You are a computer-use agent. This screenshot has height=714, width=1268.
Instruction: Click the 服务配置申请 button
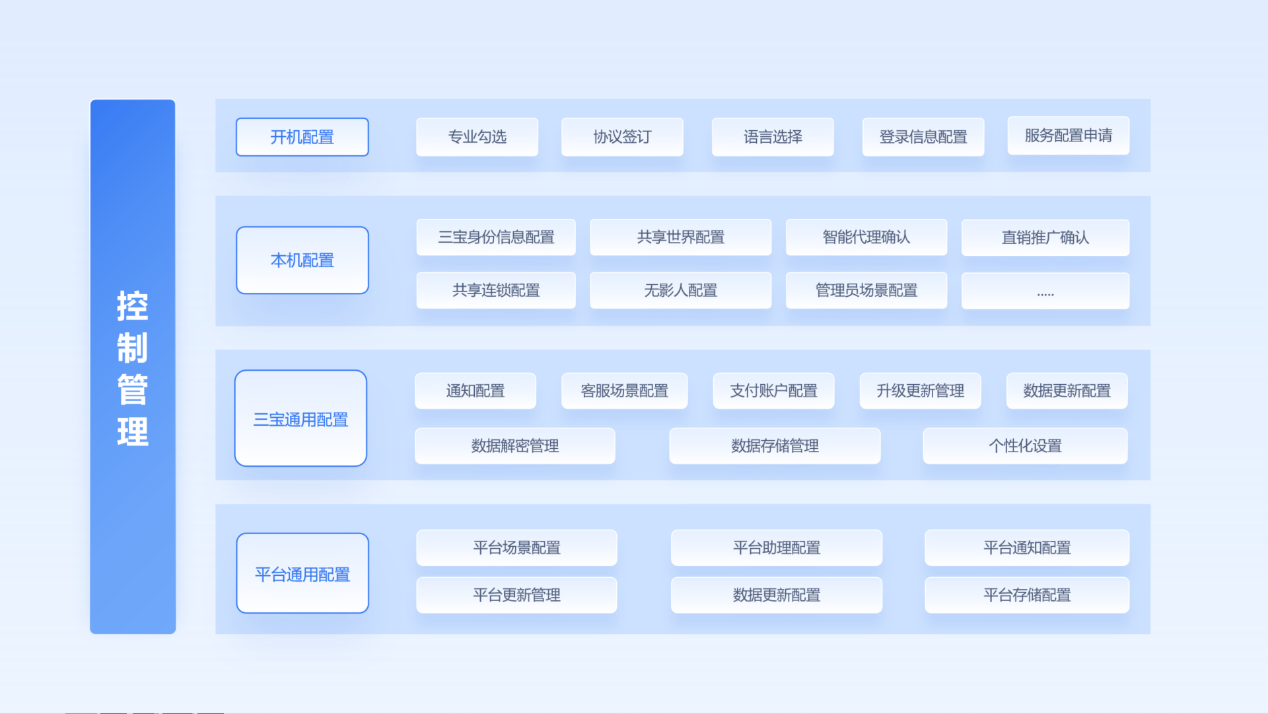1068,136
